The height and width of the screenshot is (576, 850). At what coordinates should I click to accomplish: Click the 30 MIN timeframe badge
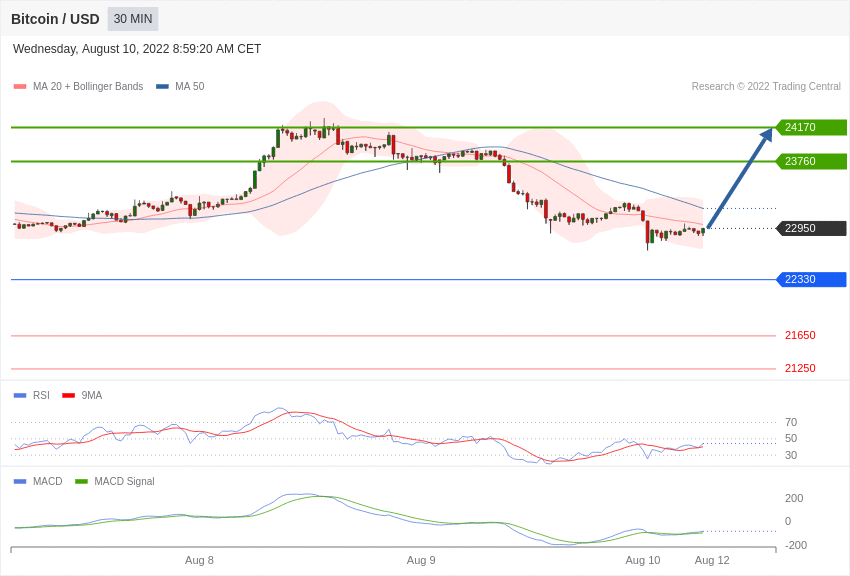(133, 19)
